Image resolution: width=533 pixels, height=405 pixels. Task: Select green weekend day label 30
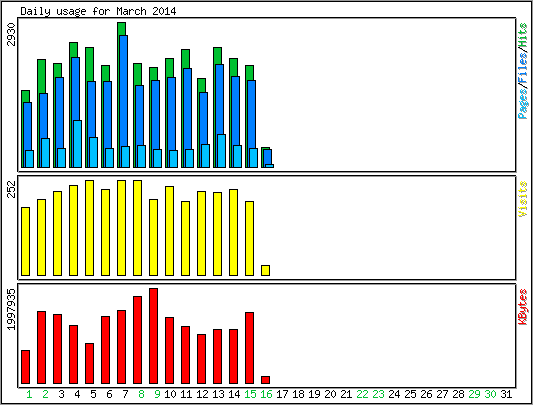tap(490, 394)
